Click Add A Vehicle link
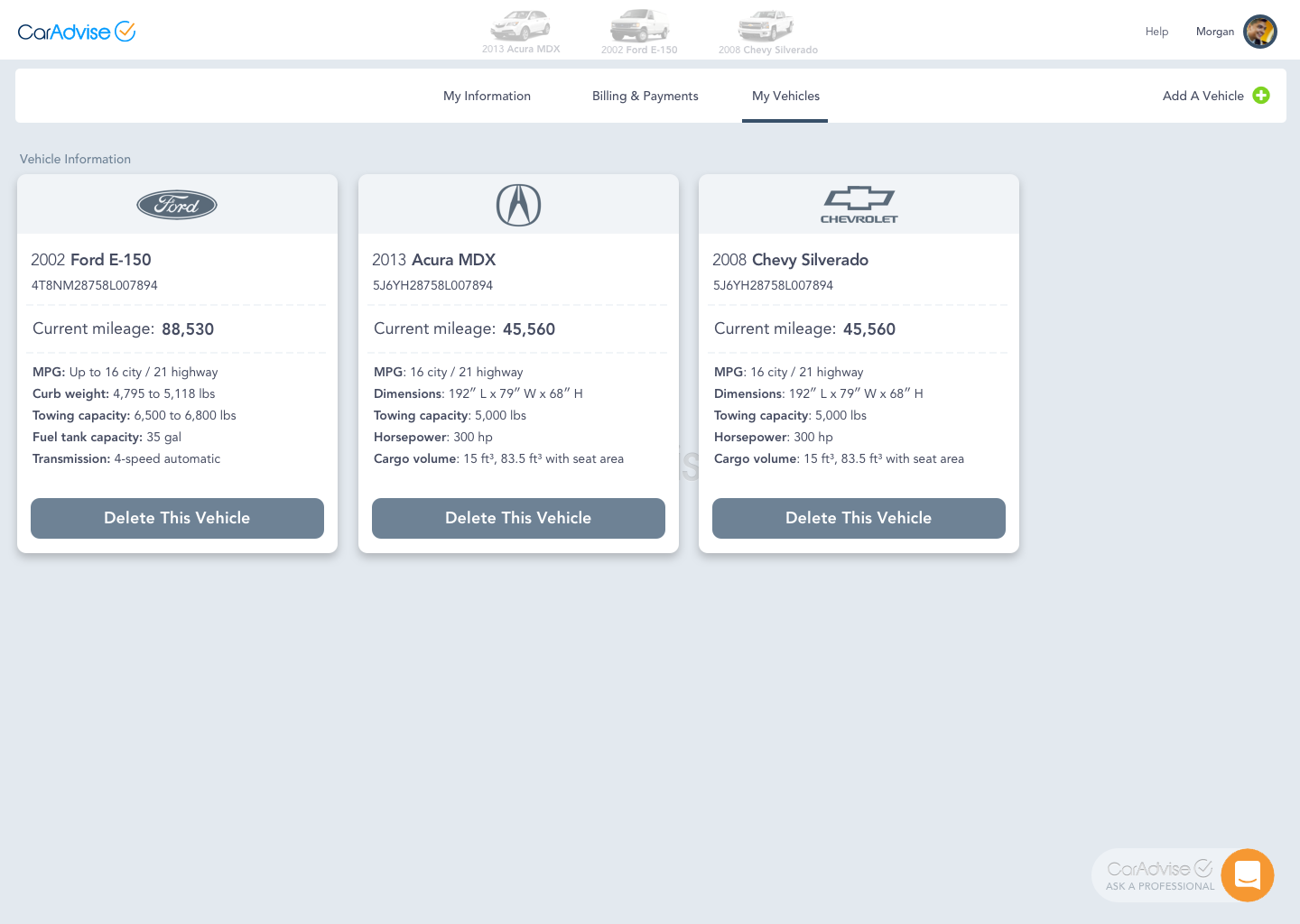Viewport: 1300px width, 924px height. pos(1203,96)
